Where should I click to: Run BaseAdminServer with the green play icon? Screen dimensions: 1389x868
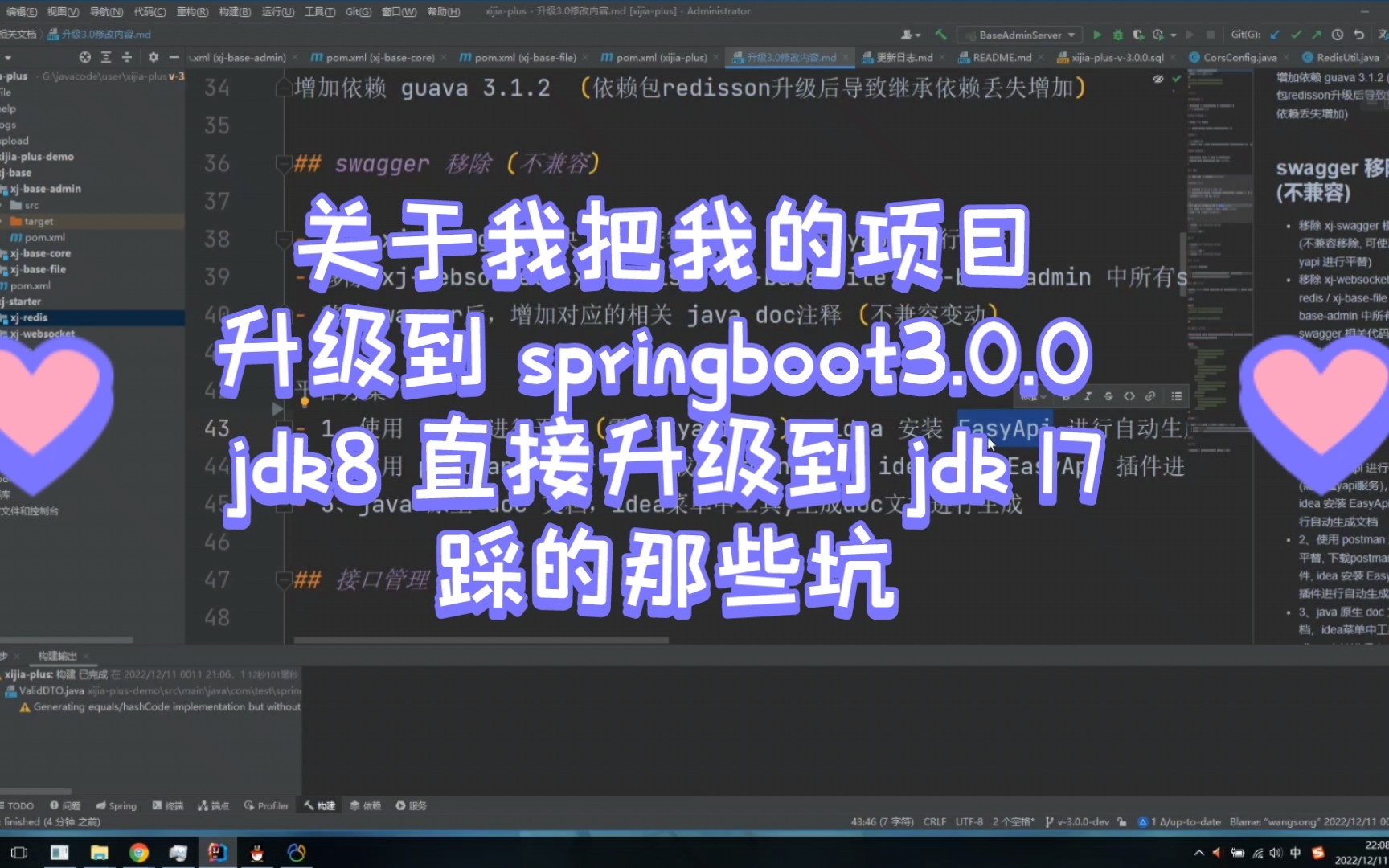(x=1096, y=35)
